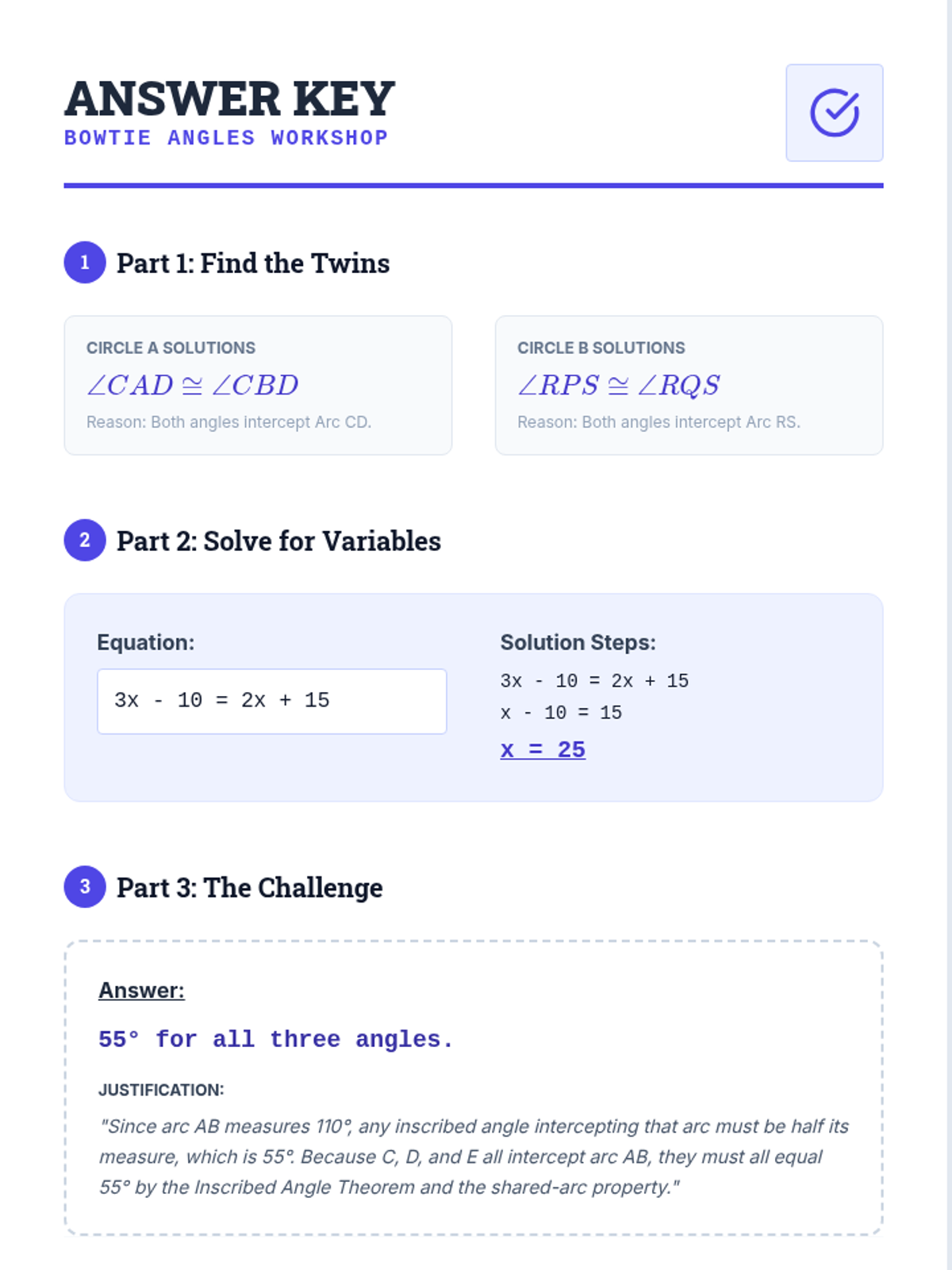Viewport: 952px width, 1270px height.
Task: Click the Circle A Solutions card label
Action: point(171,348)
